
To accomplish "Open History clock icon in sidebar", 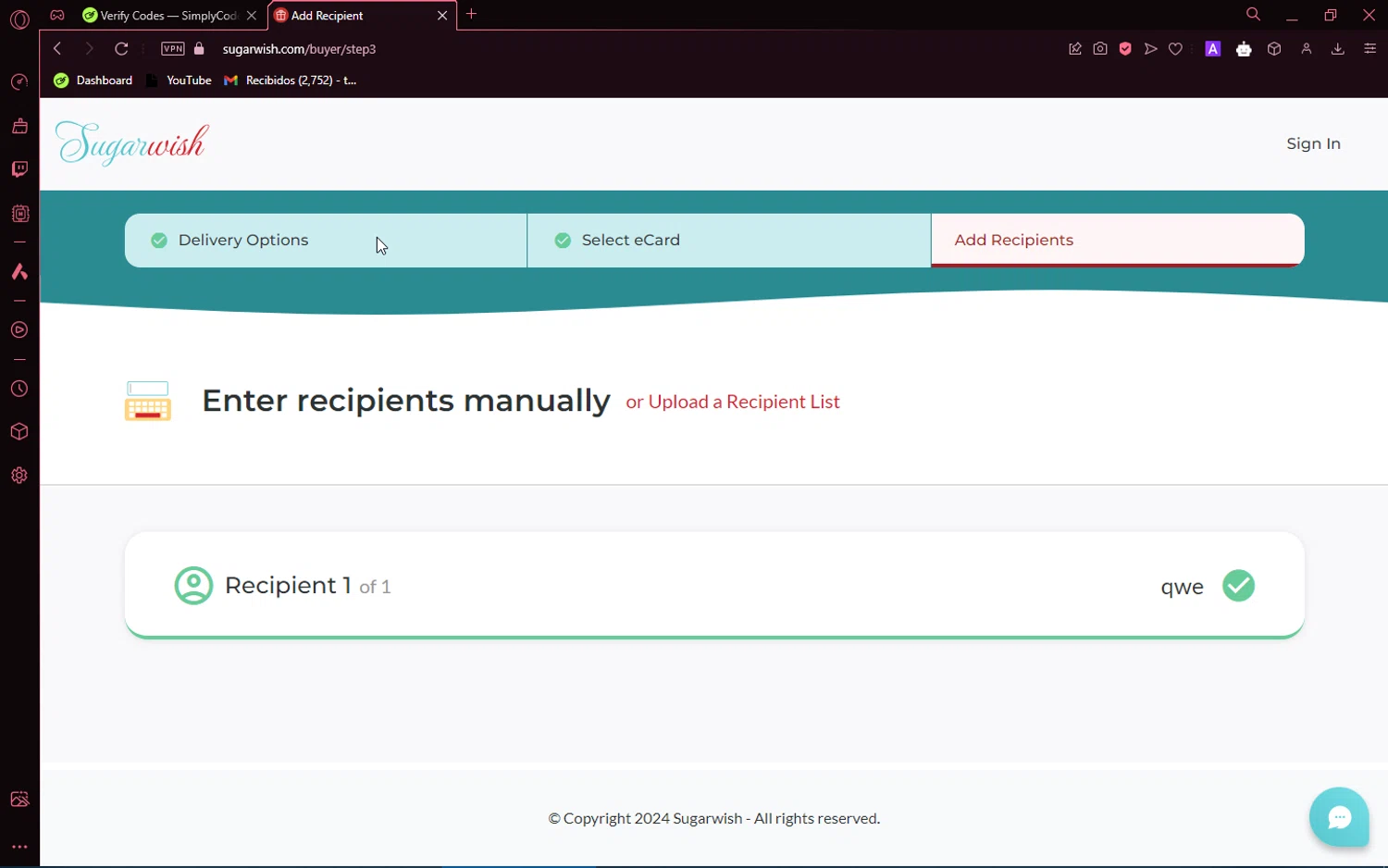I will pyautogui.click(x=19, y=389).
